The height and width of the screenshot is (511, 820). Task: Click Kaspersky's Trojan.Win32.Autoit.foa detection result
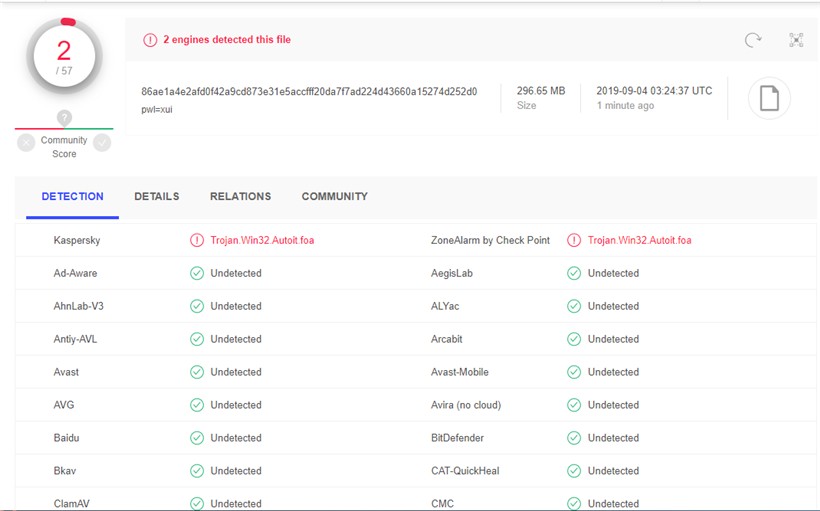tap(262, 240)
